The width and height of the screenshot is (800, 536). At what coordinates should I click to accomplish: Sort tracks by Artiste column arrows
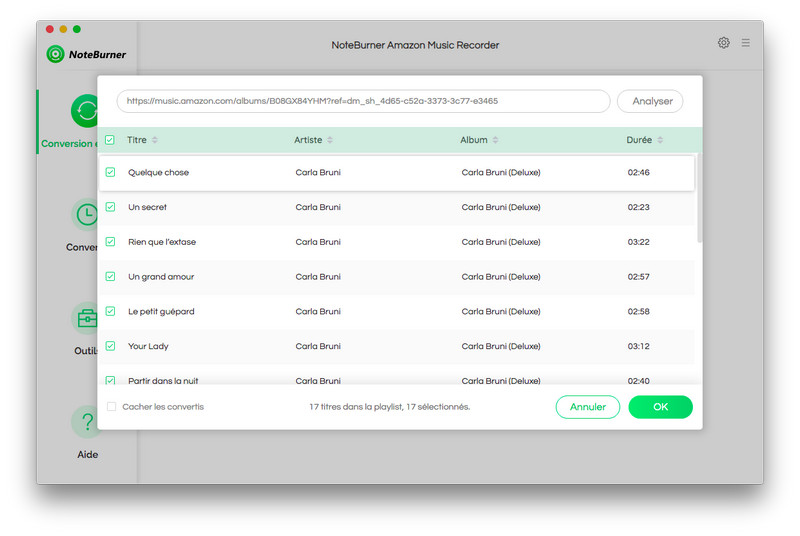[x=330, y=140]
